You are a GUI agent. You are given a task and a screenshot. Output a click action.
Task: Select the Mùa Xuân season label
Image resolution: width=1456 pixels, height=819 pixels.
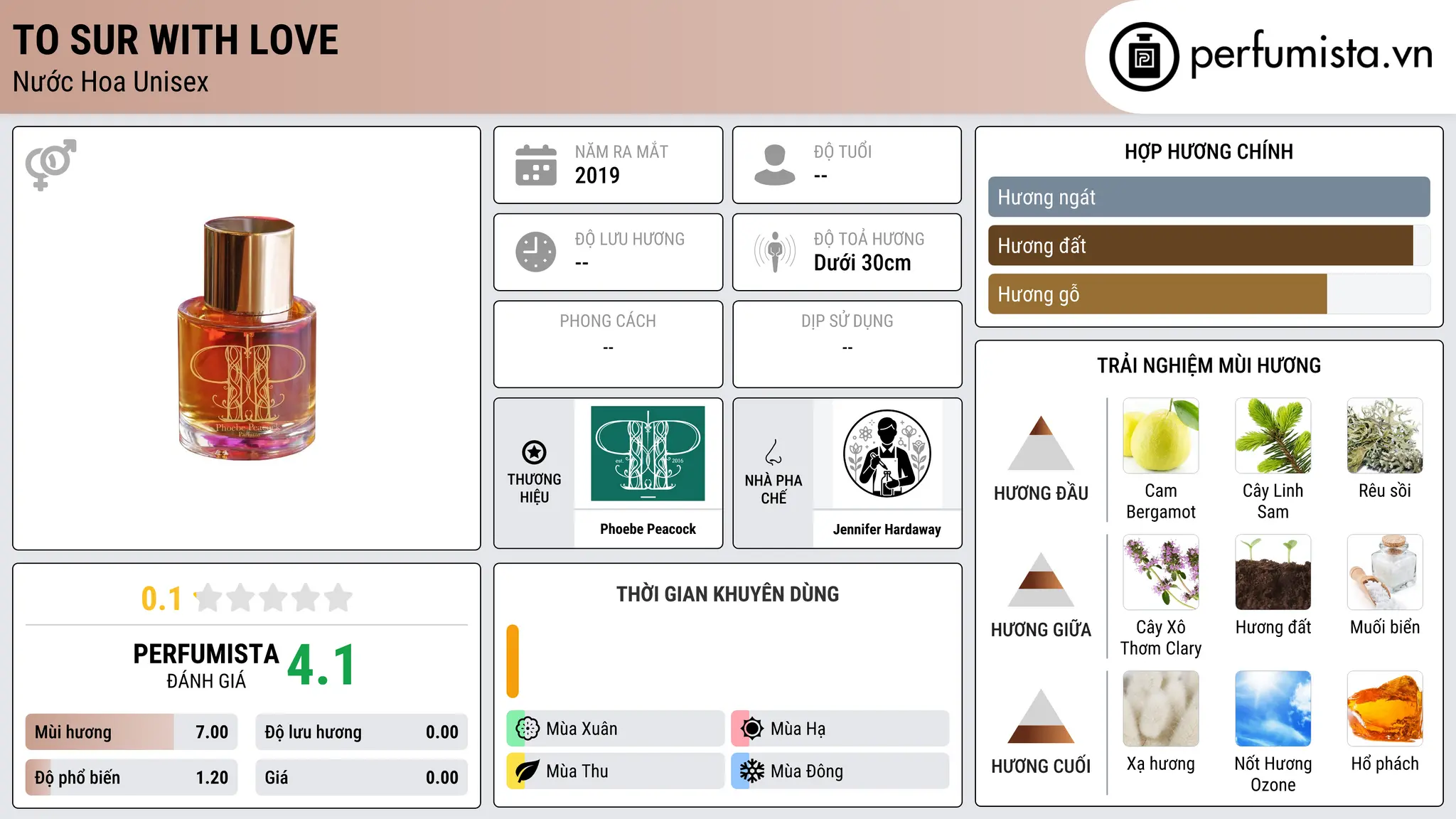582,729
